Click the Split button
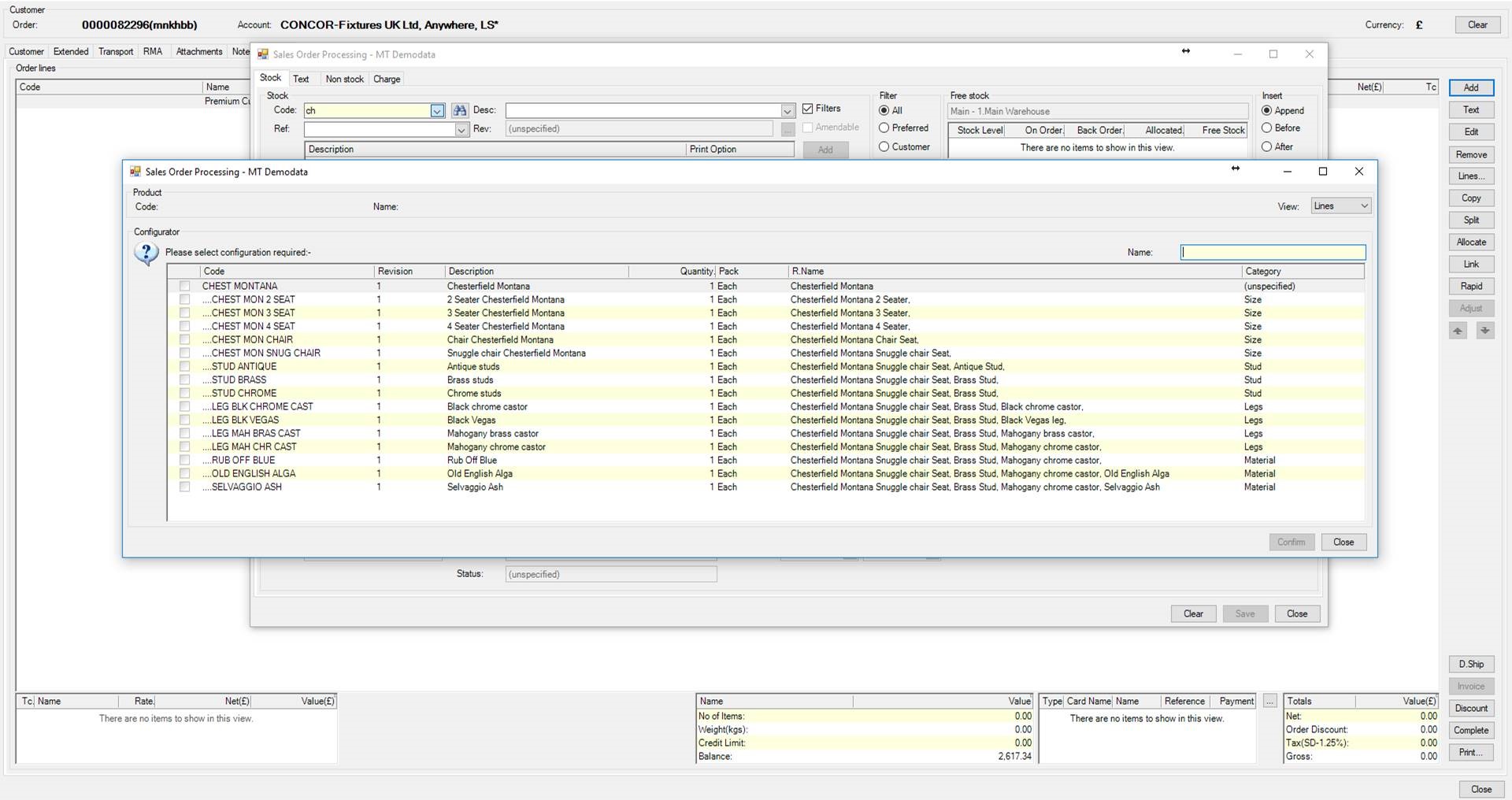1512x800 pixels. [1471, 220]
